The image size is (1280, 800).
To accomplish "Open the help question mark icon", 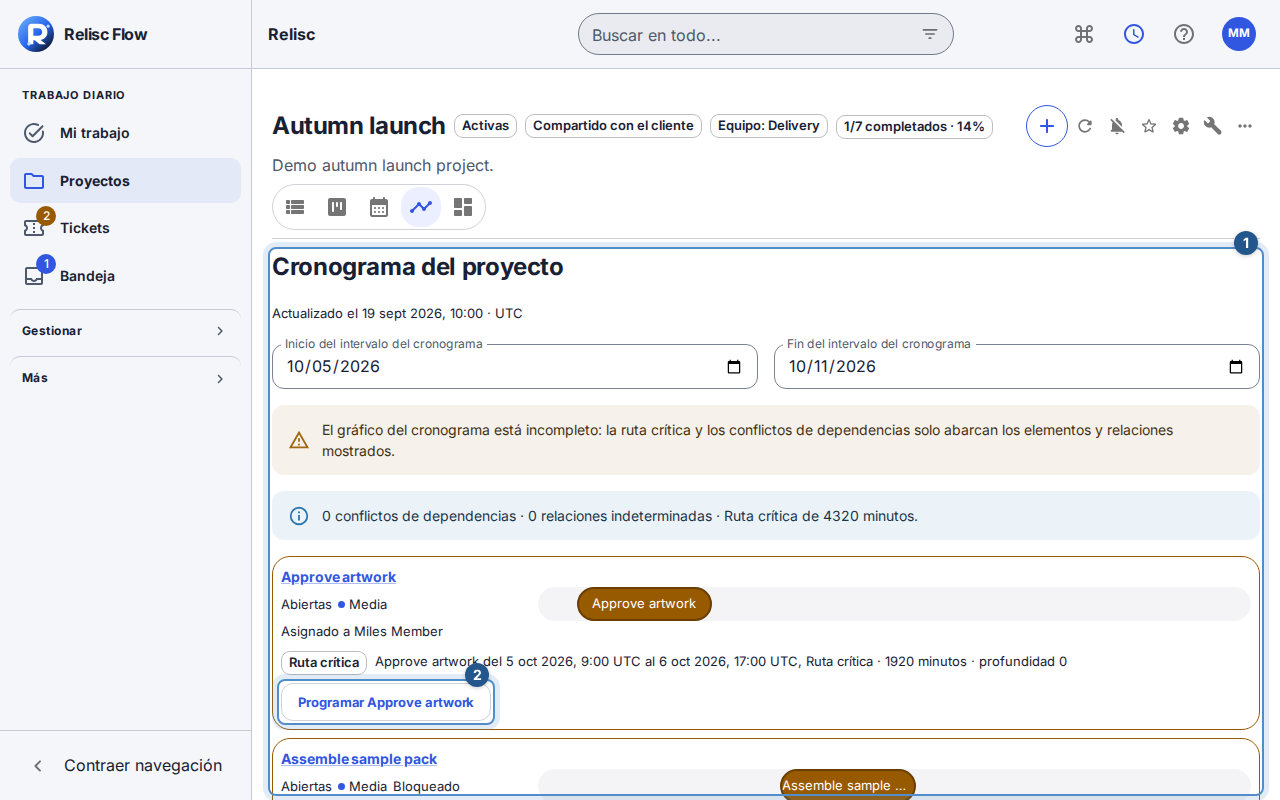I will tap(1184, 34).
